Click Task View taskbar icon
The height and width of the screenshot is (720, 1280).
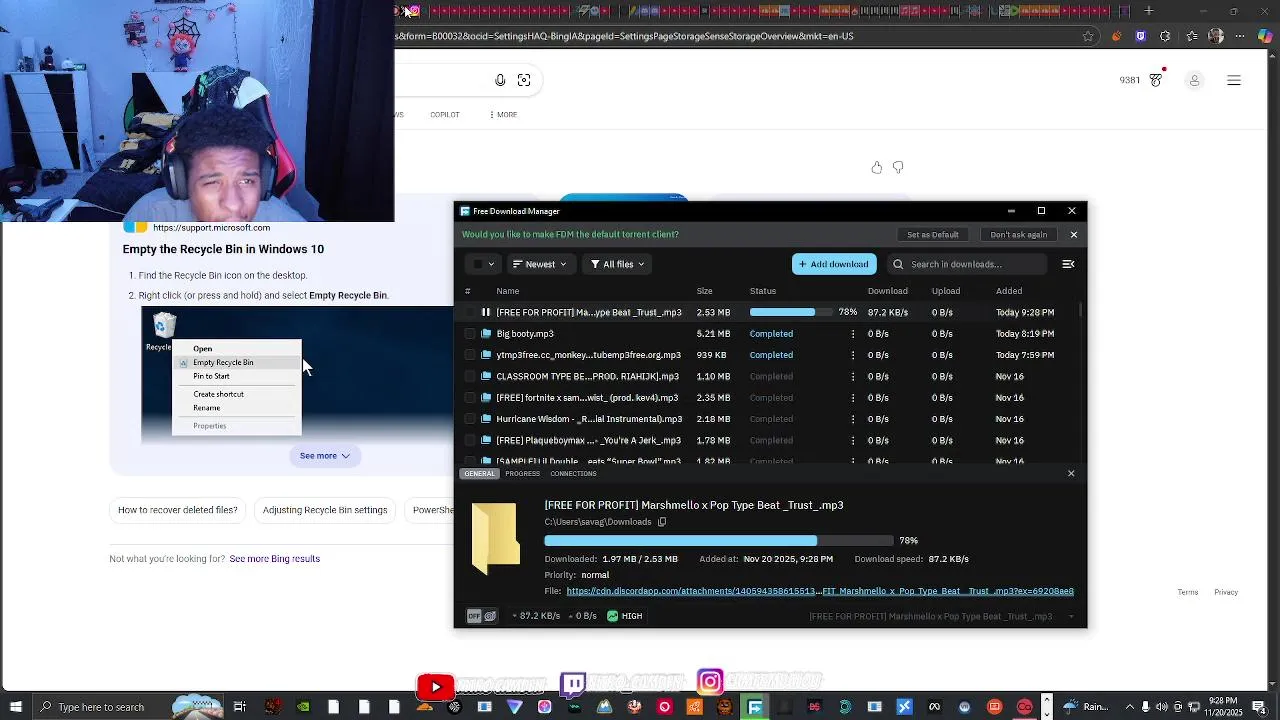coord(240,707)
